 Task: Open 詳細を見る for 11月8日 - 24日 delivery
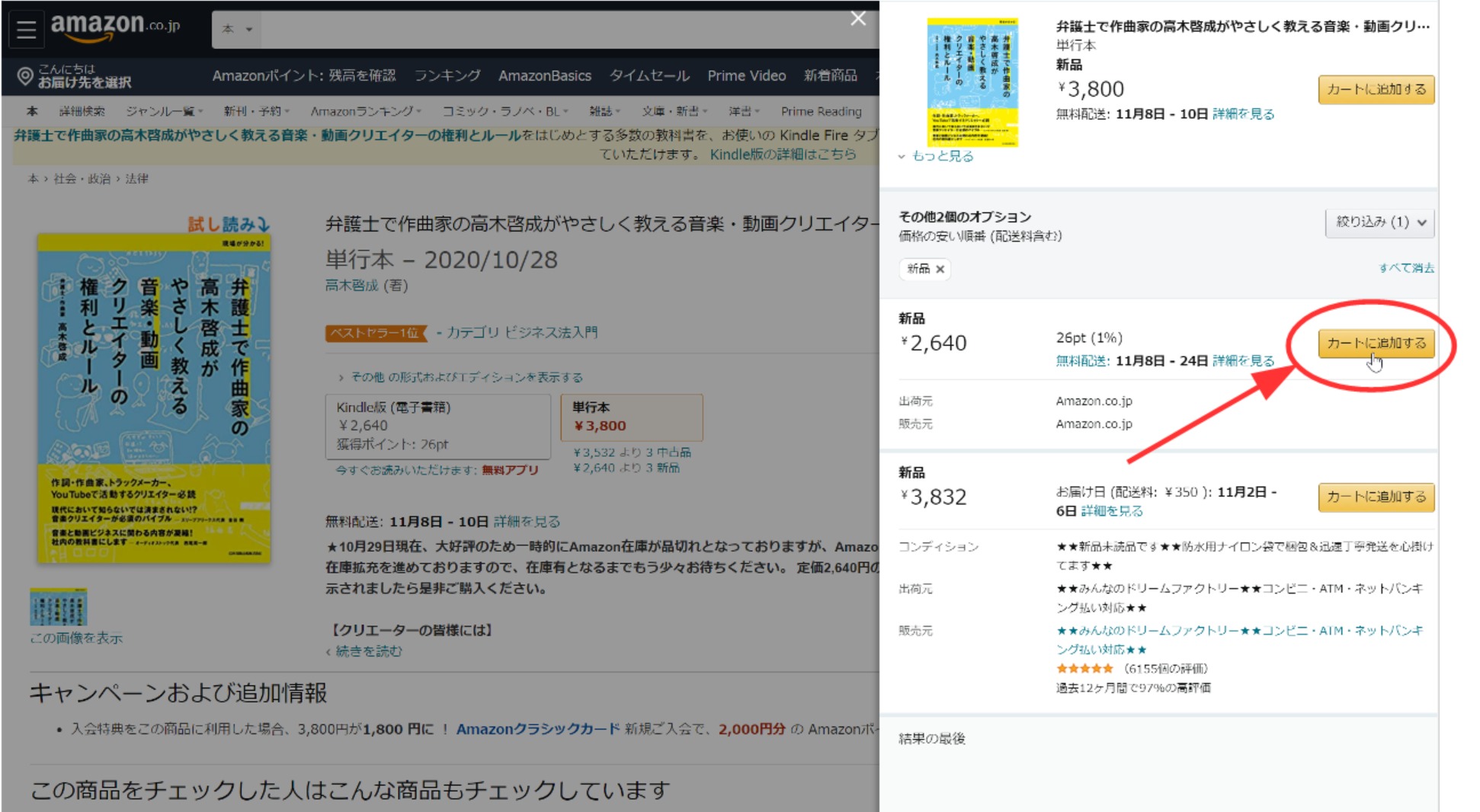click(x=1243, y=361)
